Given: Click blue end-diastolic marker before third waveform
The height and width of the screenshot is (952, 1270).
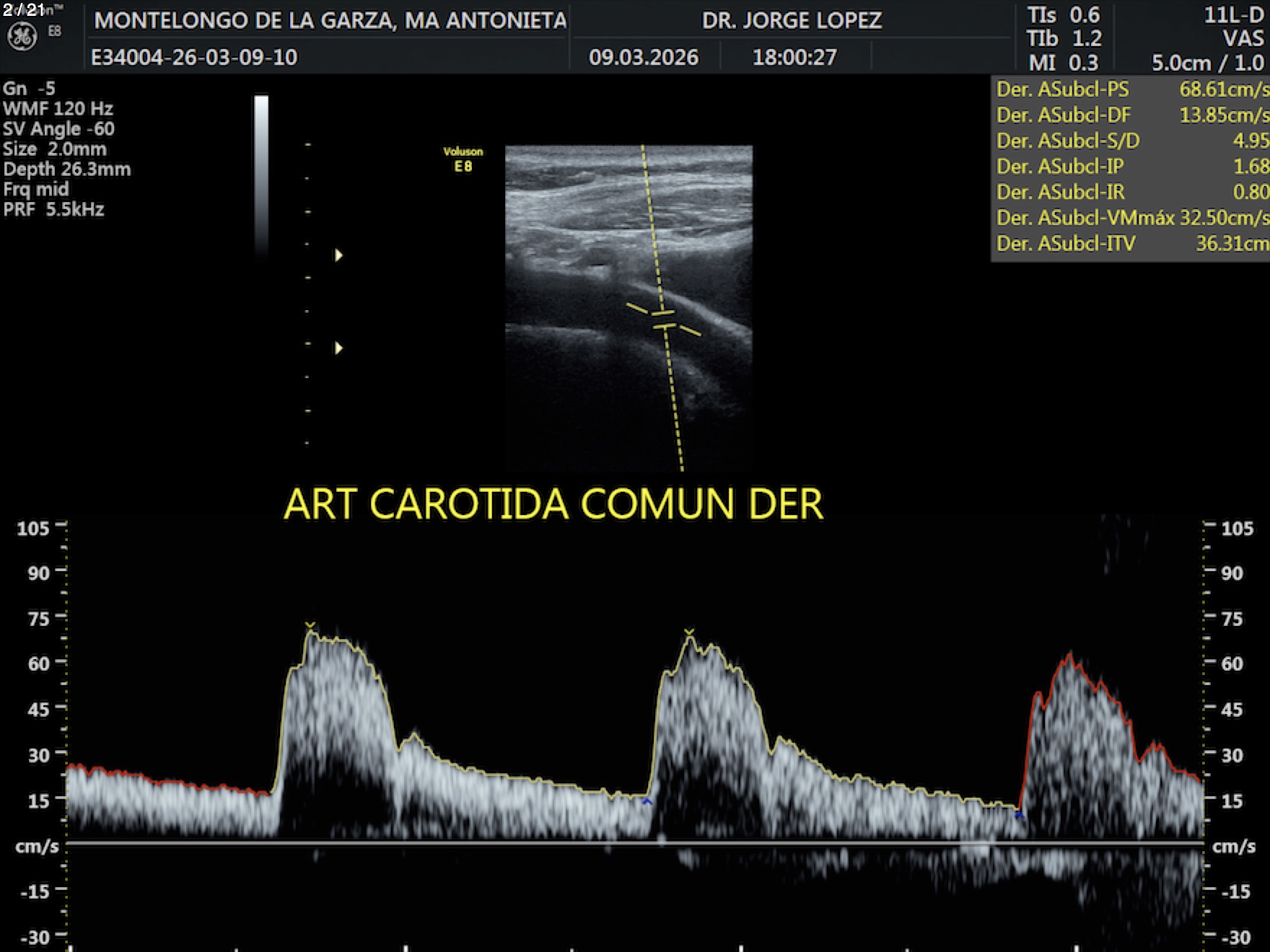Looking at the screenshot, I should click(x=1019, y=815).
